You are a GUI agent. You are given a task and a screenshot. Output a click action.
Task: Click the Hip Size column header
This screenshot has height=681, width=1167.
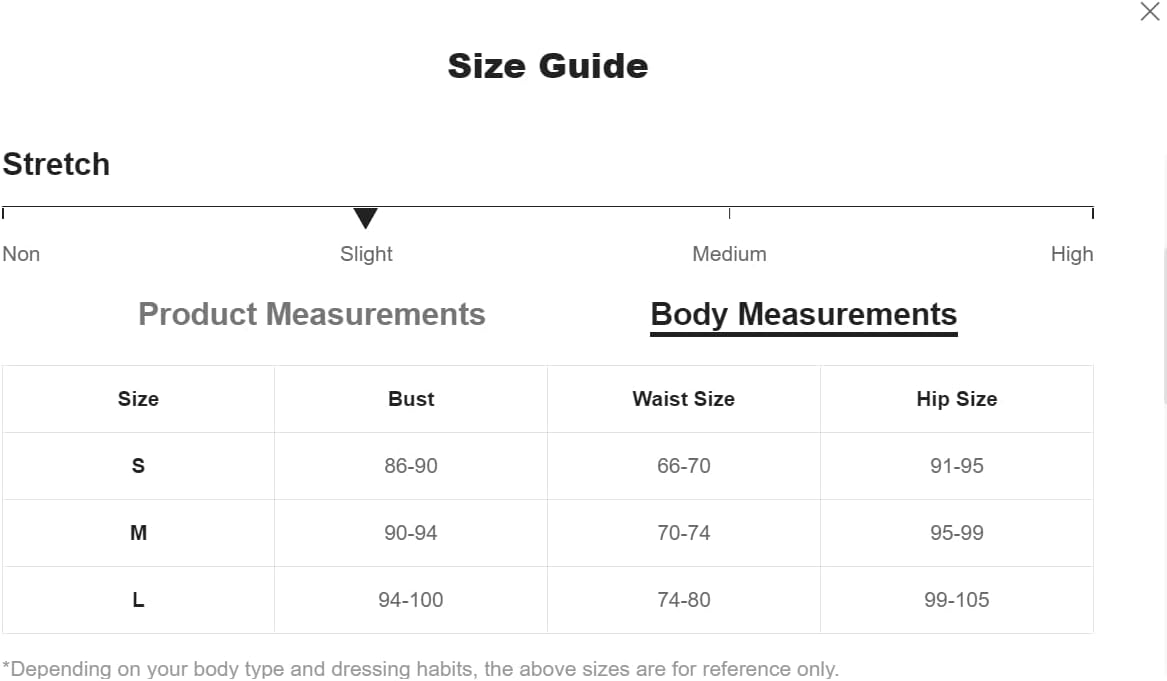point(957,399)
